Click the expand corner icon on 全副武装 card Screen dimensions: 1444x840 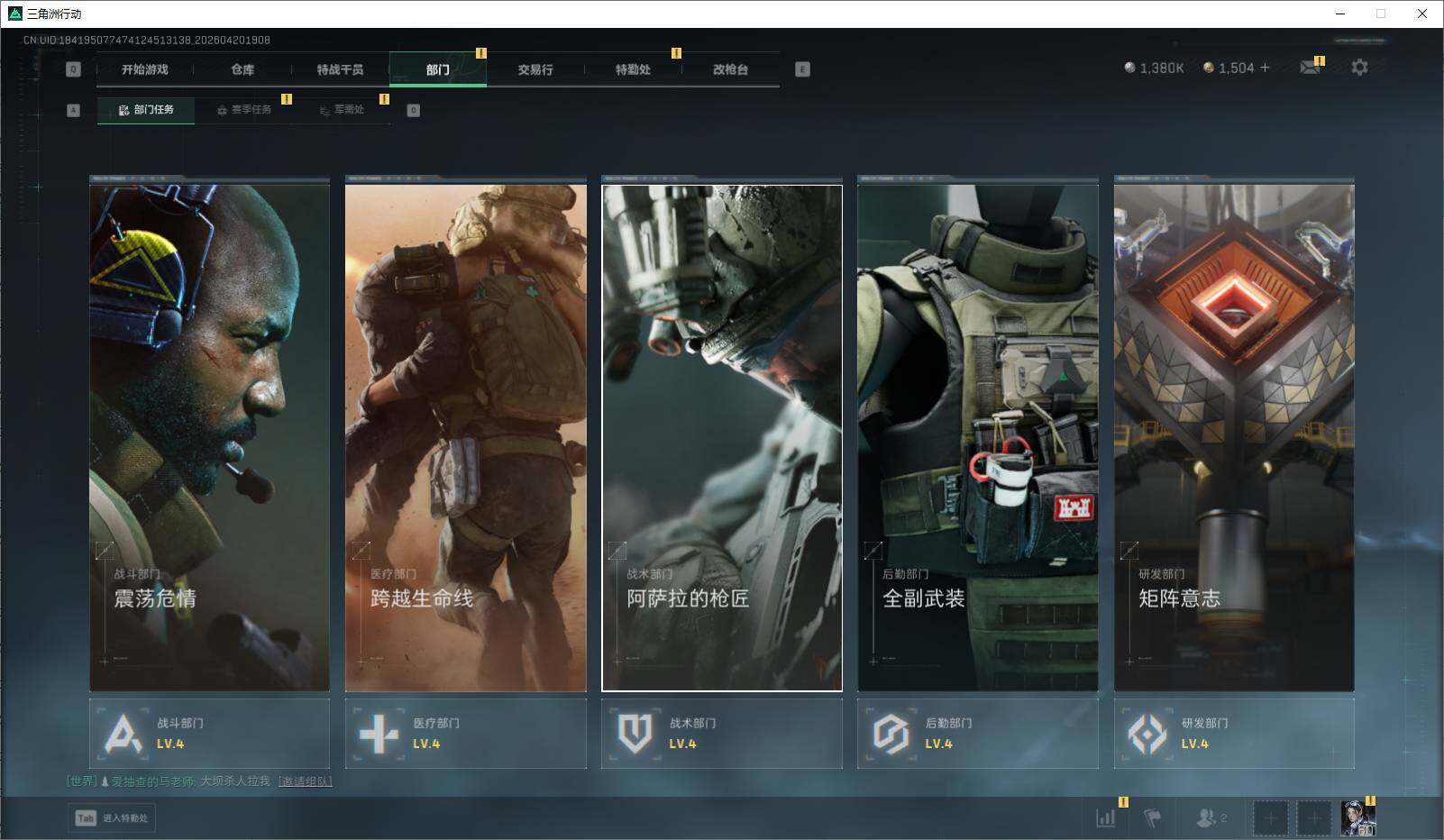873,550
